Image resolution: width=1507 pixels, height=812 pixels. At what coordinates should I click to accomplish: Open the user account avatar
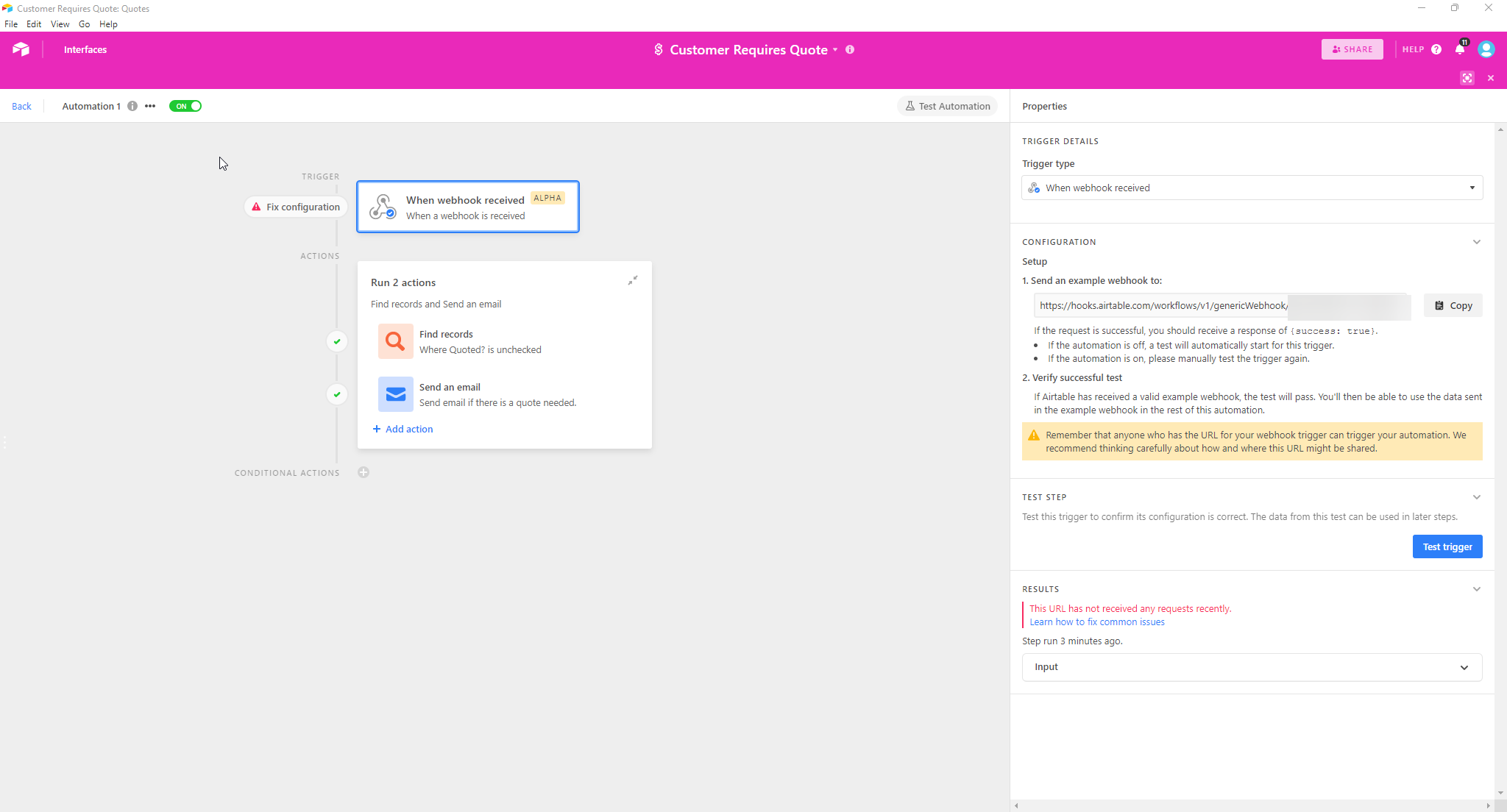[1486, 49]
